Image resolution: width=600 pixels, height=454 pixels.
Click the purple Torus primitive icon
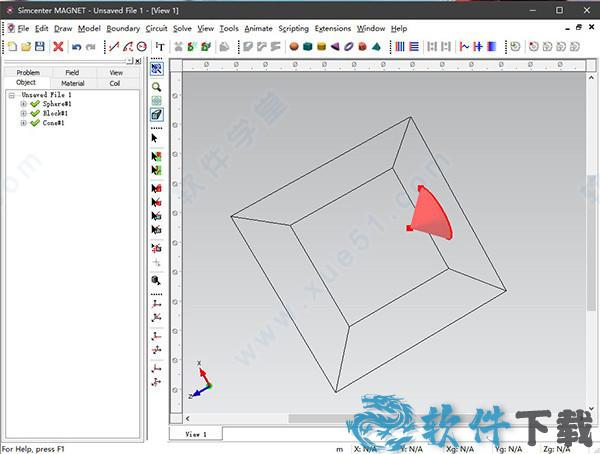pyautogui.click(x=349, y=47)
